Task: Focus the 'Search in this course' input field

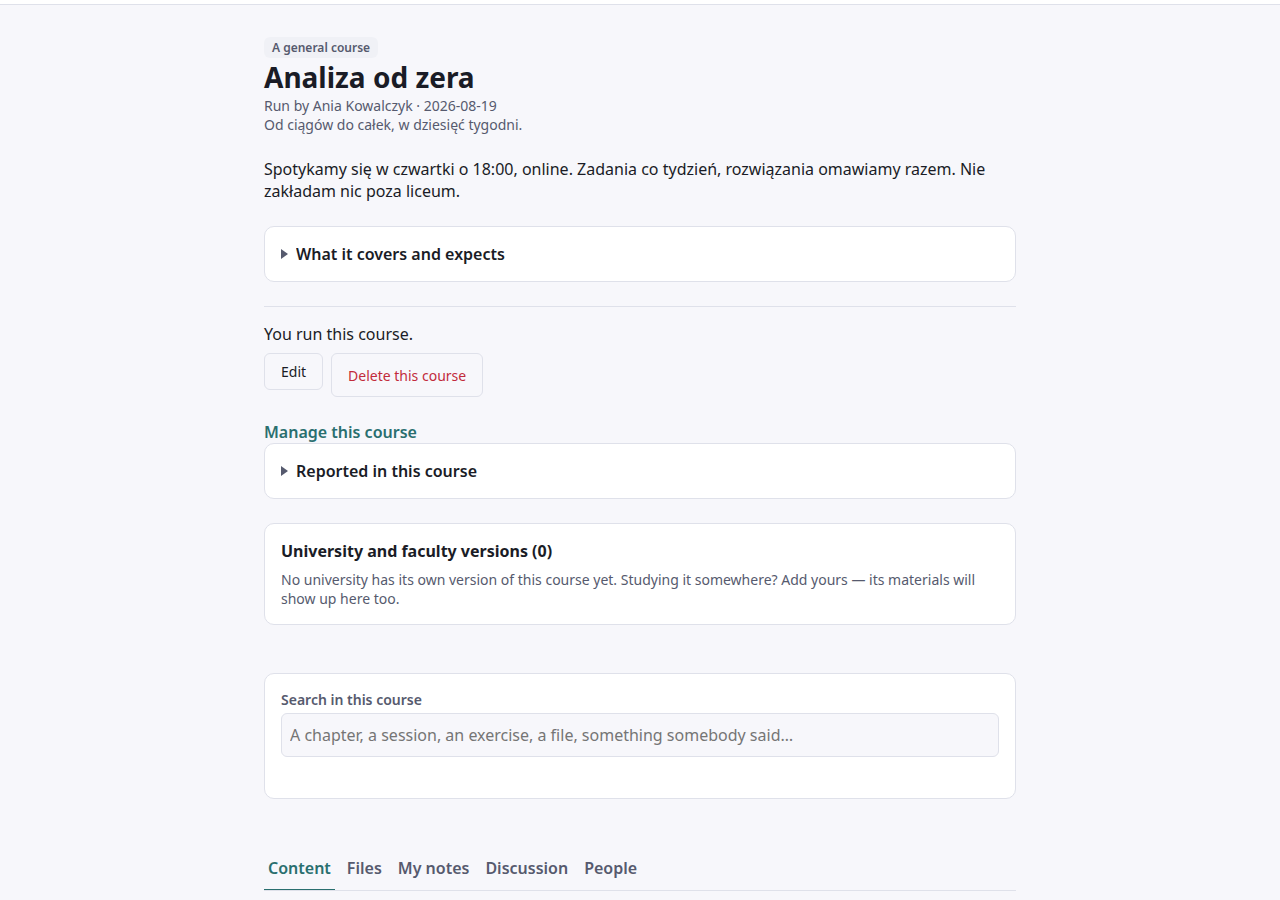Action: [x=639, y=735]
